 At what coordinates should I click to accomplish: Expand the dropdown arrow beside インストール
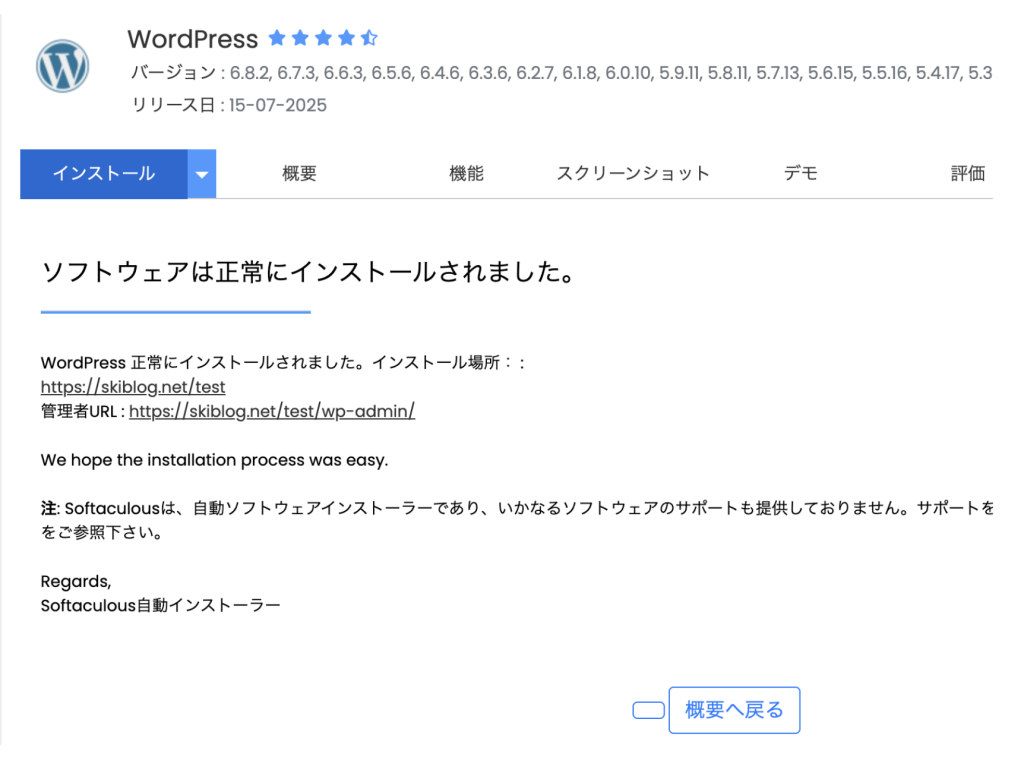click(x=202, y=174)
